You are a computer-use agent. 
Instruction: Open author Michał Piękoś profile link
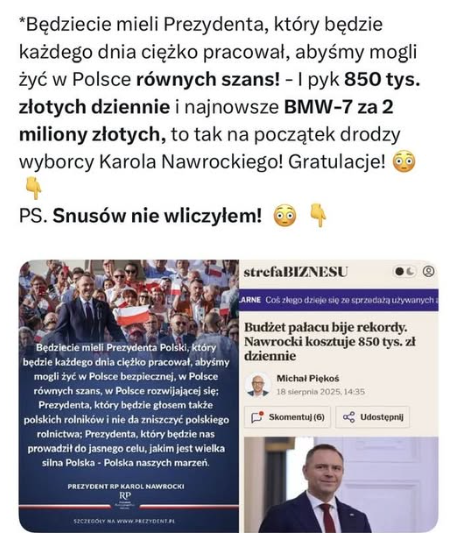pyautogui.click(x=308, y=378)
